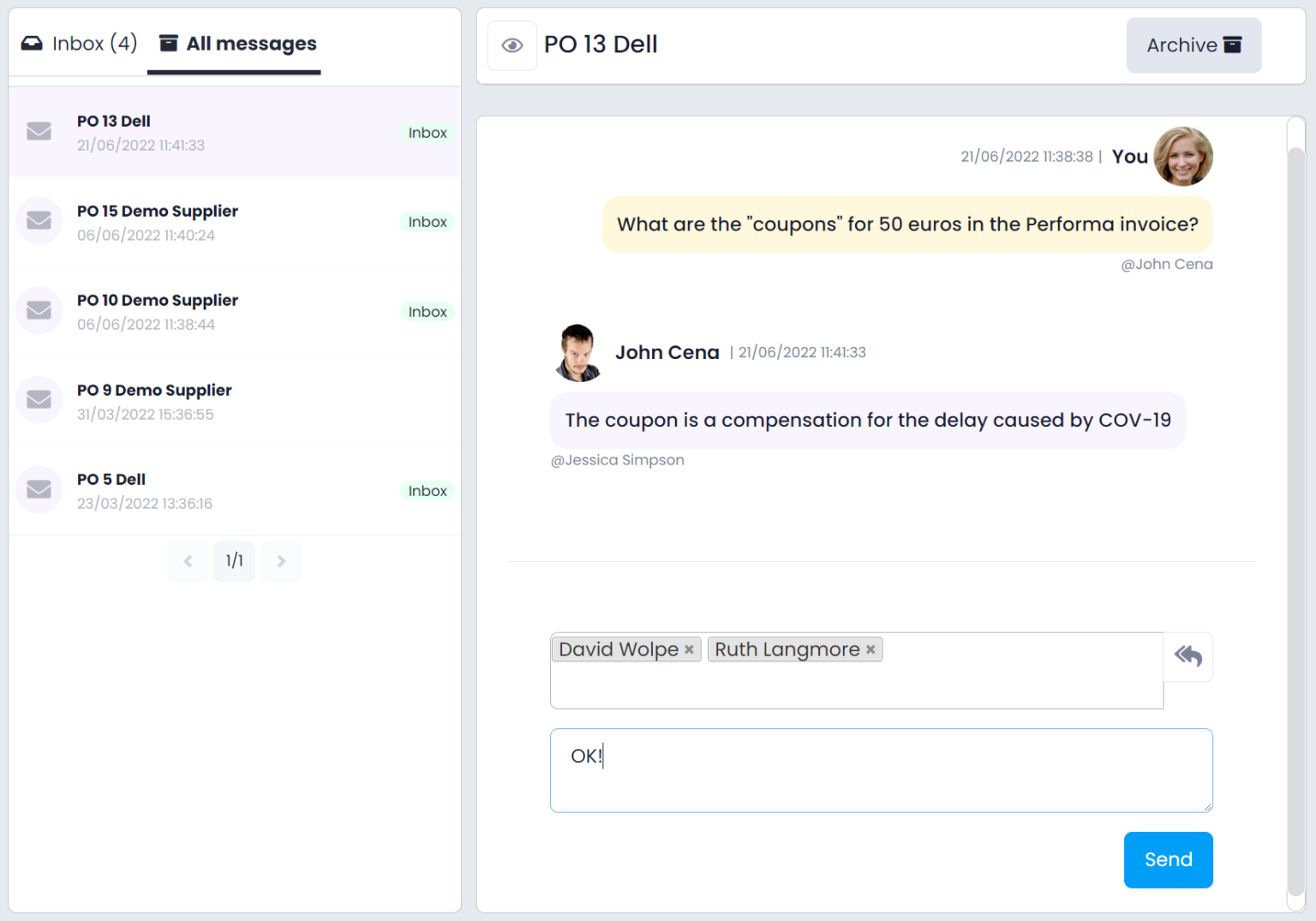Click the archive icon inside the Archive button
Viewport: 1316px width, 921px height.
1233,45
